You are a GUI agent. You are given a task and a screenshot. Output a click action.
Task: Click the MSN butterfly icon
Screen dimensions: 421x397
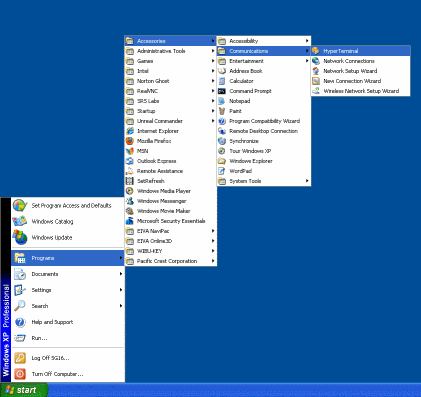(130, 151)
